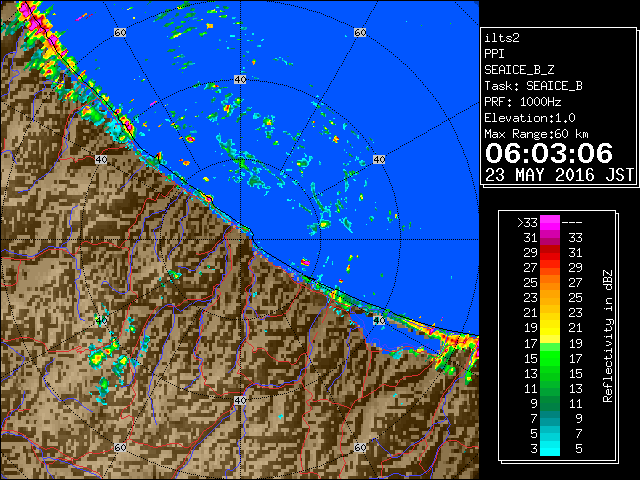
Task: Click the "60" ring label at bottom right over land
Action: click(360, 447)
